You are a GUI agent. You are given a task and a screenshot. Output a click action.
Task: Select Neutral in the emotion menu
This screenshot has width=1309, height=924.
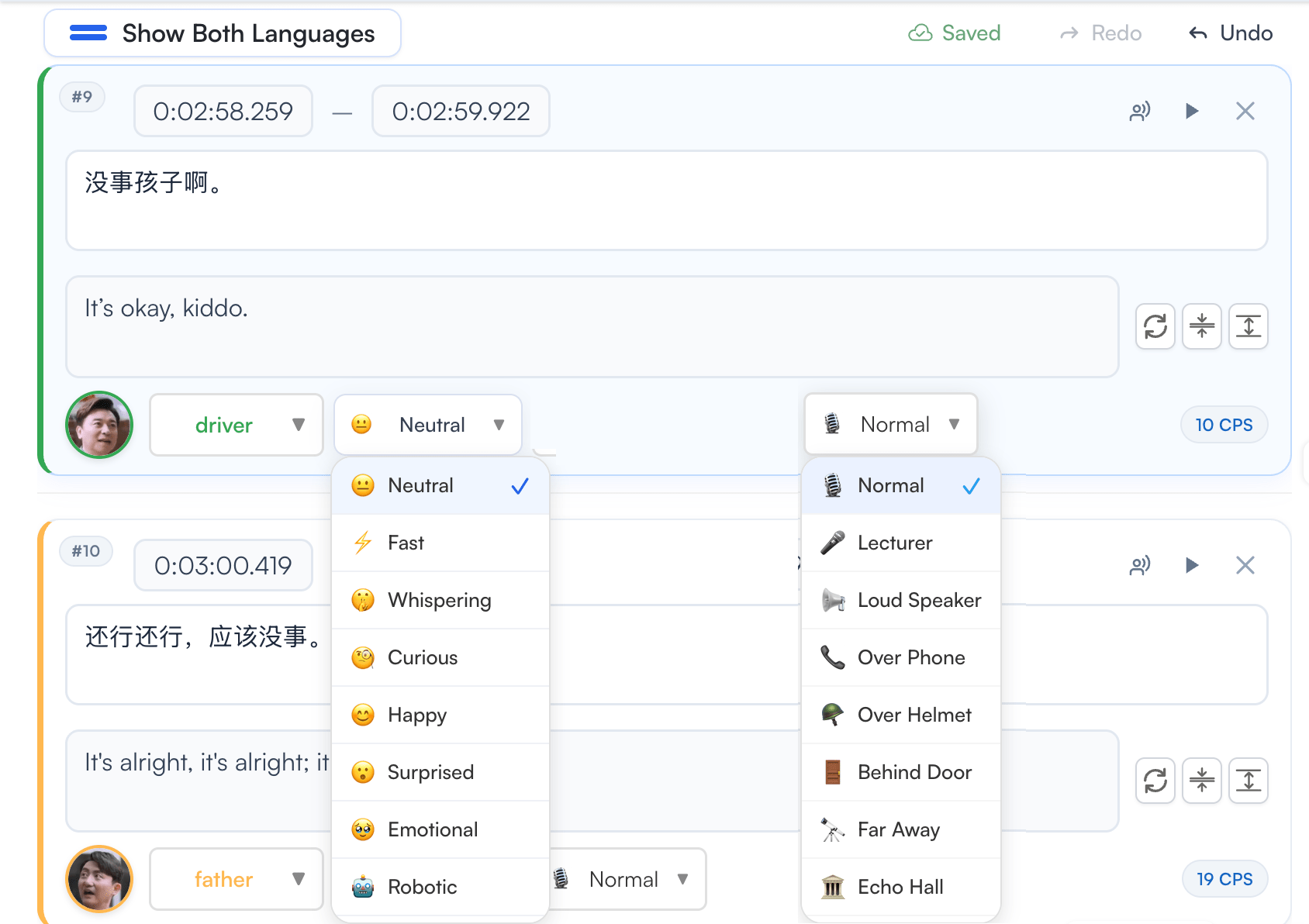440,485
